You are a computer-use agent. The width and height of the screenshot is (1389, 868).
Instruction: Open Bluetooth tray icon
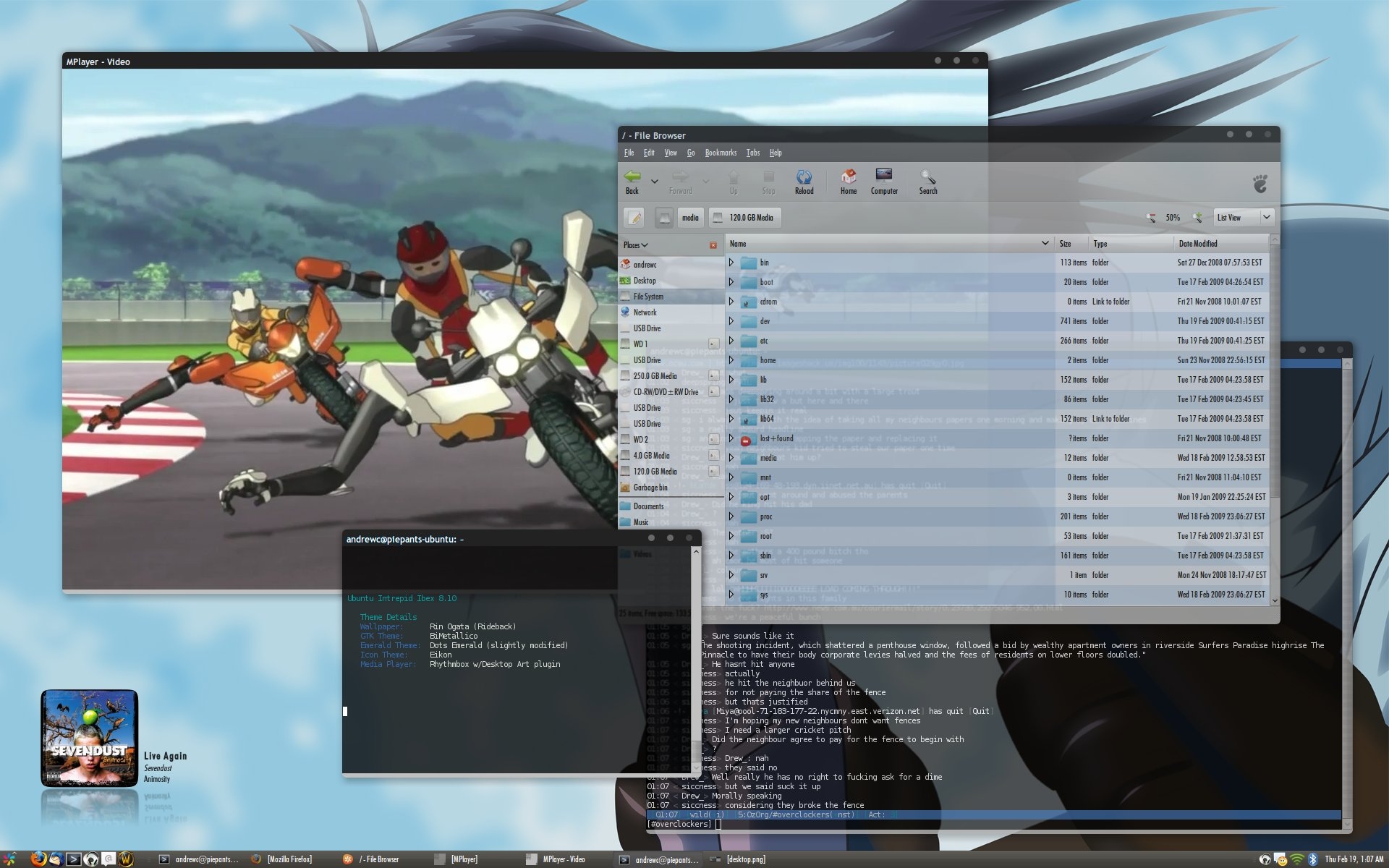(x=1312, y=859)
